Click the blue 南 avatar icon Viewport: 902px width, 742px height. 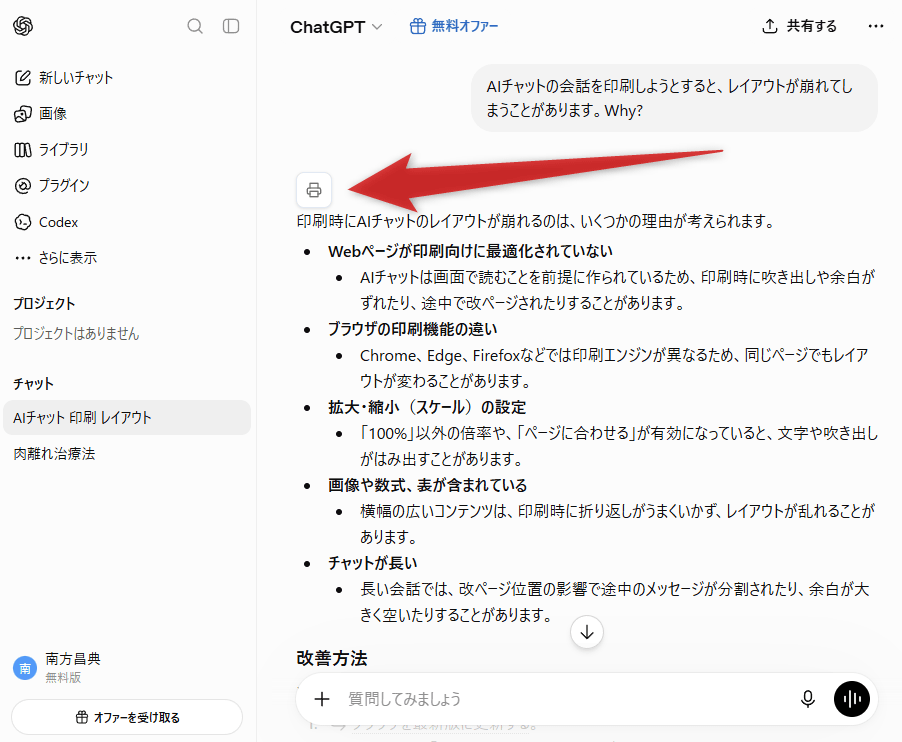[25, 668]
